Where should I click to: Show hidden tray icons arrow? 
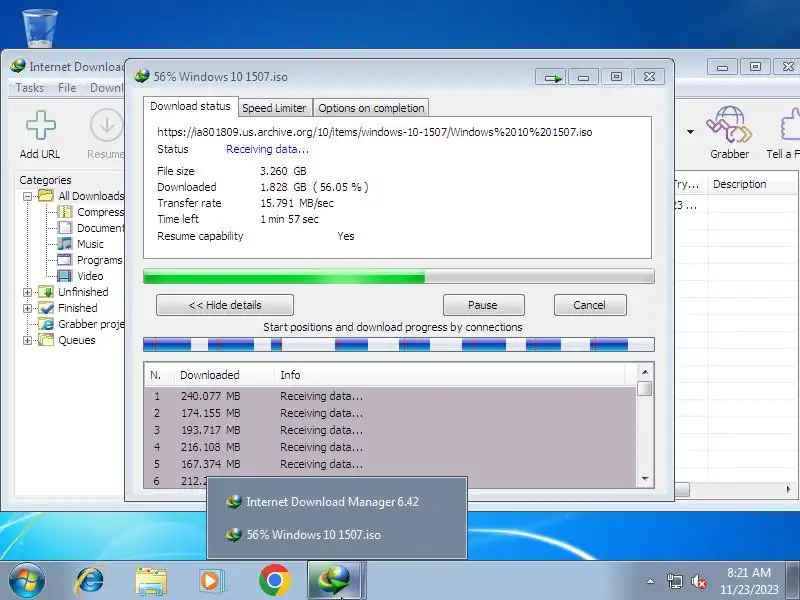(651, 581)
